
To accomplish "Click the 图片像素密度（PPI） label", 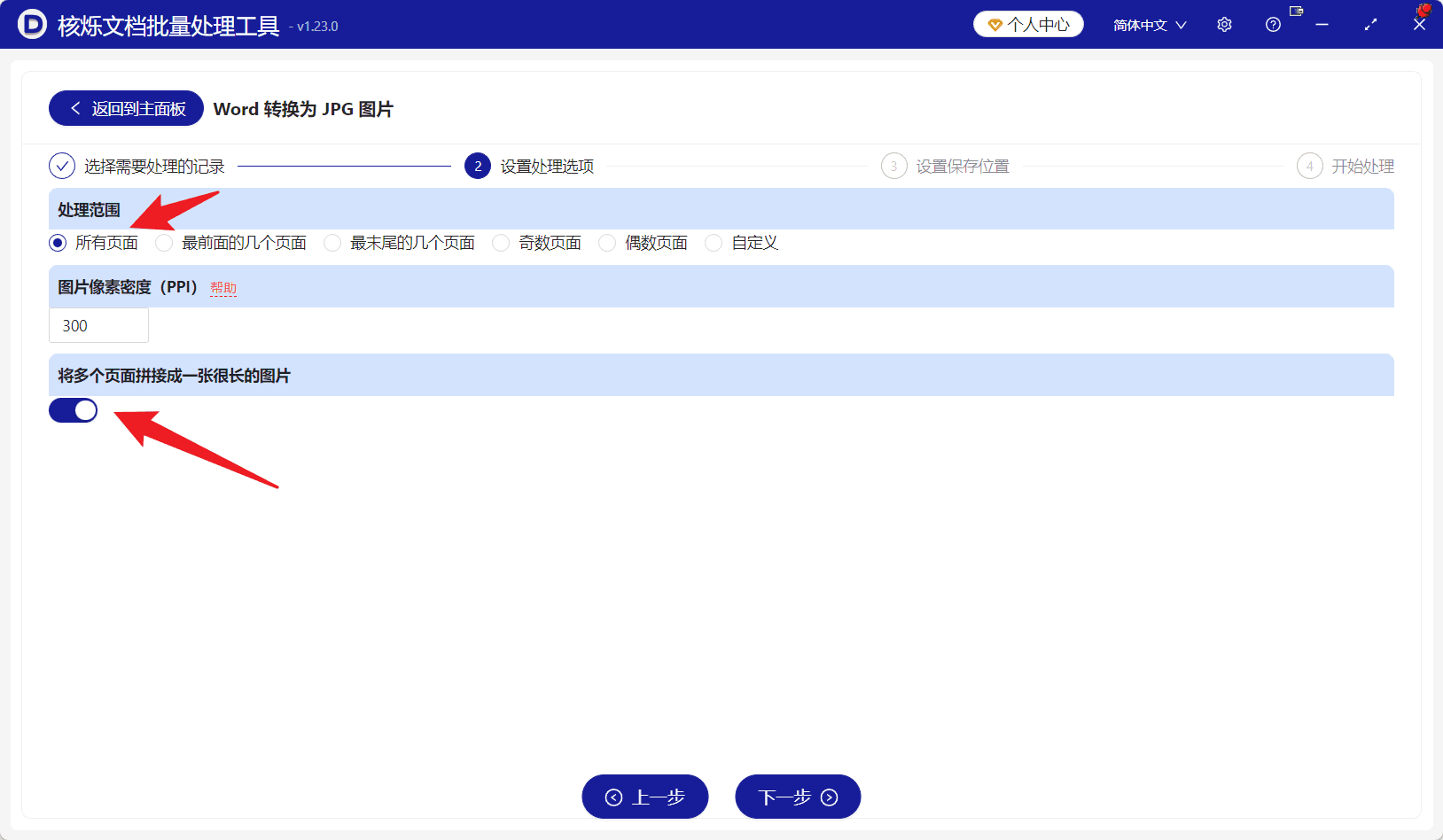I will [x=128, y=287].
